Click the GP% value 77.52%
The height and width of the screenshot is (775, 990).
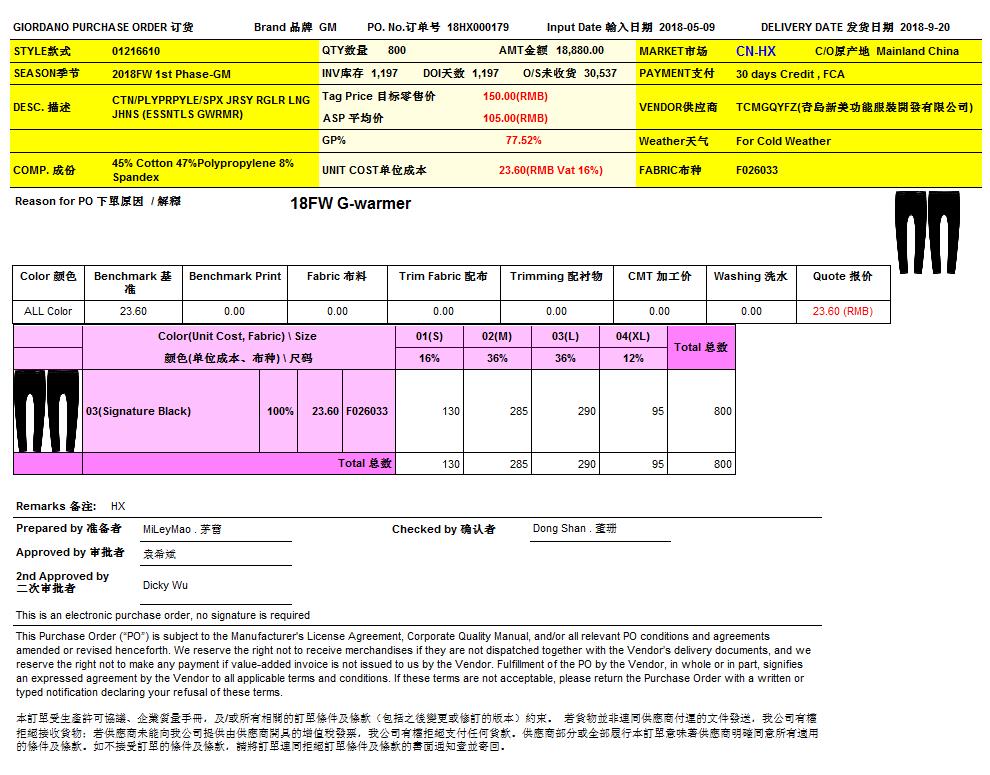pos(523,141)
